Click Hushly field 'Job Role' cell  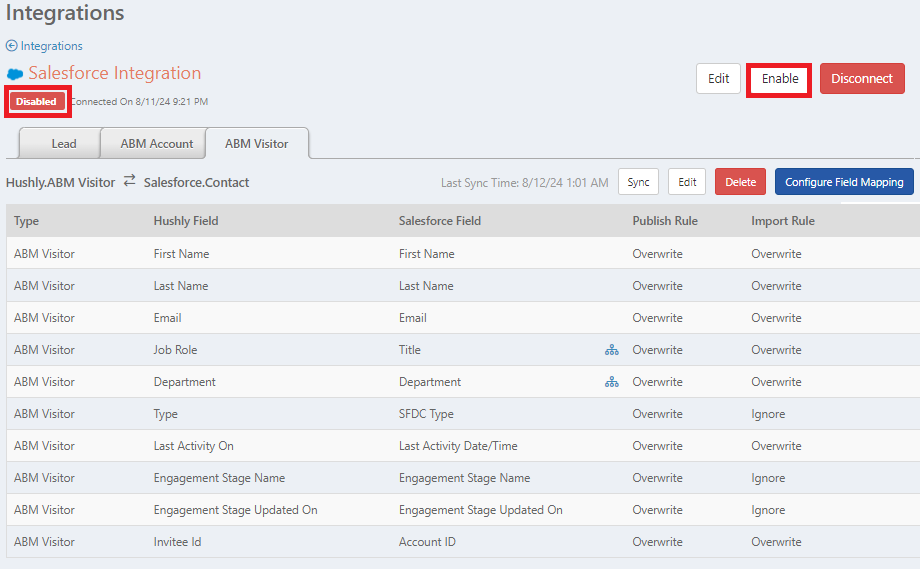coord(175,350)
